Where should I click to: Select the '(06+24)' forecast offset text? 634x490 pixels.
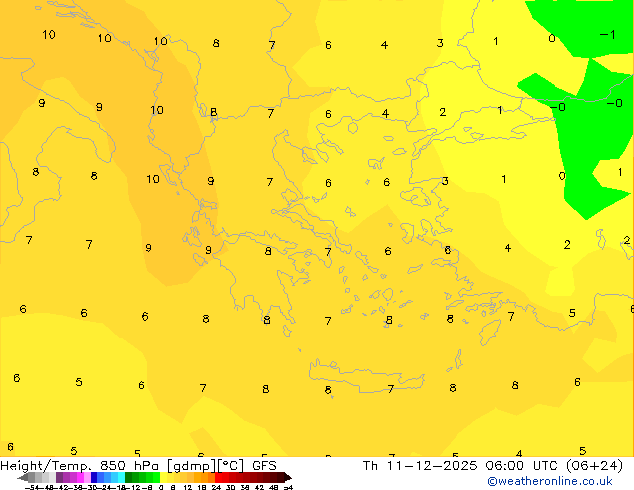coord(594,466)
